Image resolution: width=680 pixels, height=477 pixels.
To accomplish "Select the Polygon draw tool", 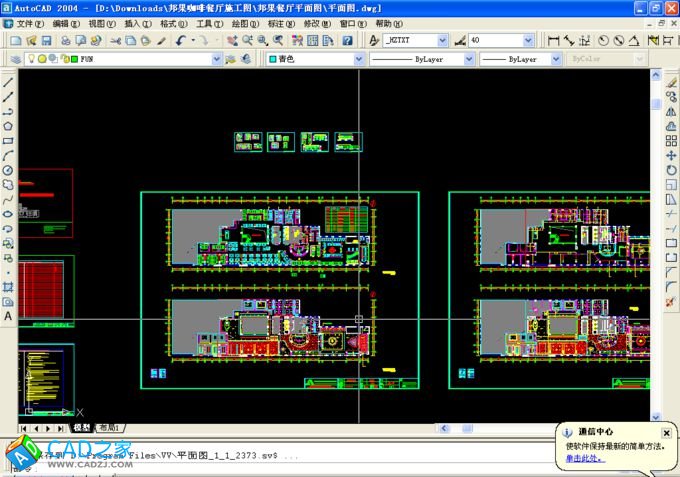I will (8, 126).
